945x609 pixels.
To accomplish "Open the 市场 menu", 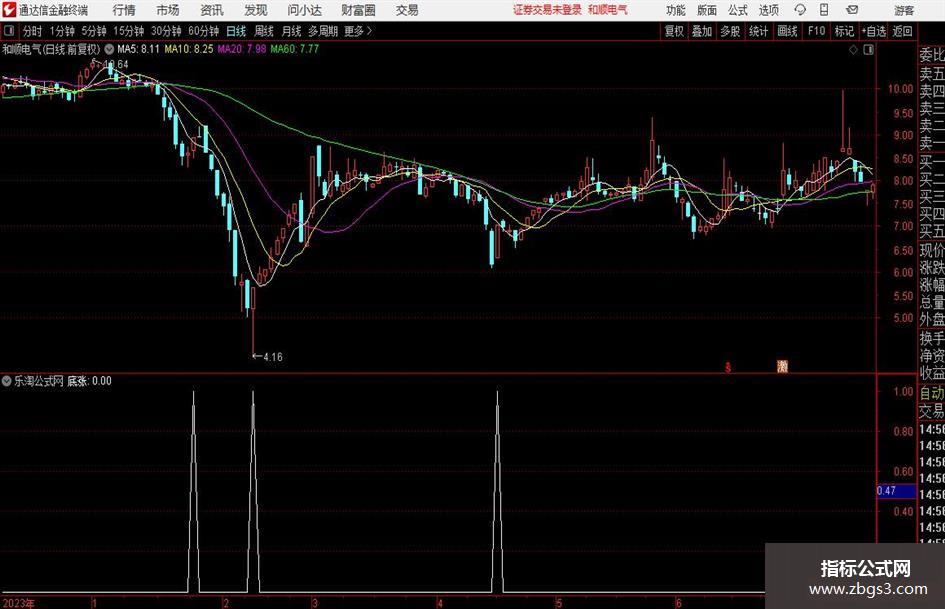I will (x=168, y=10).
